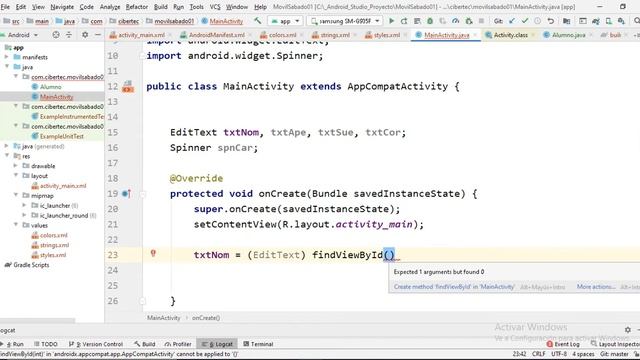Click Scroll from Source target icon in Project panel
This screenshot has width=640, height=360.
pyautogui.click(x=56, y=35)
